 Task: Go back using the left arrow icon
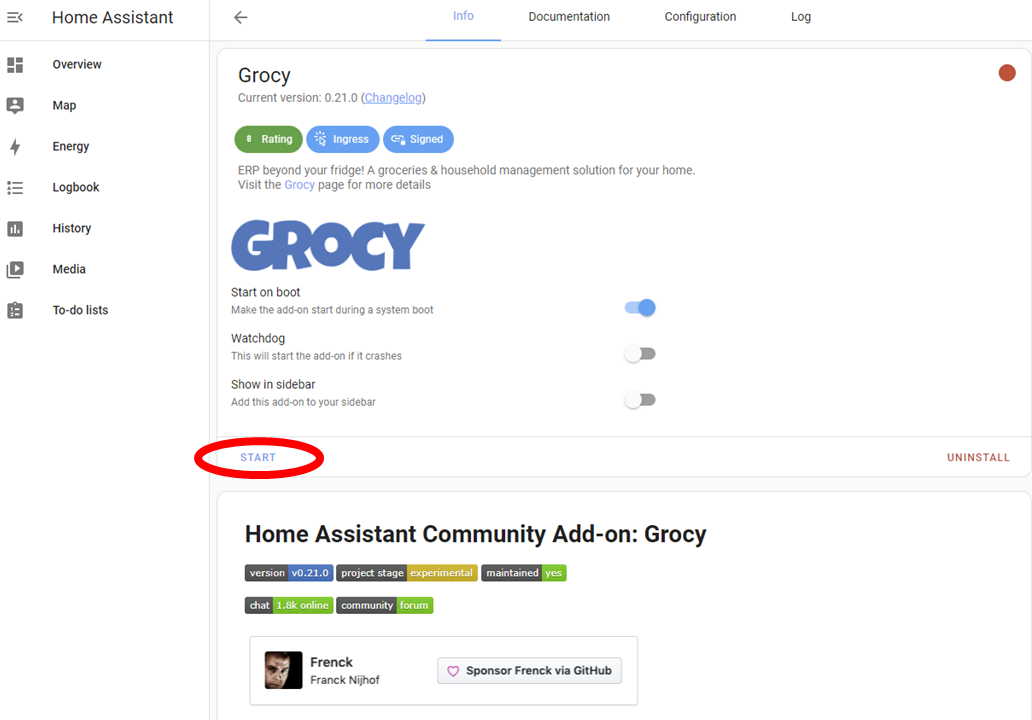[241, 17]
